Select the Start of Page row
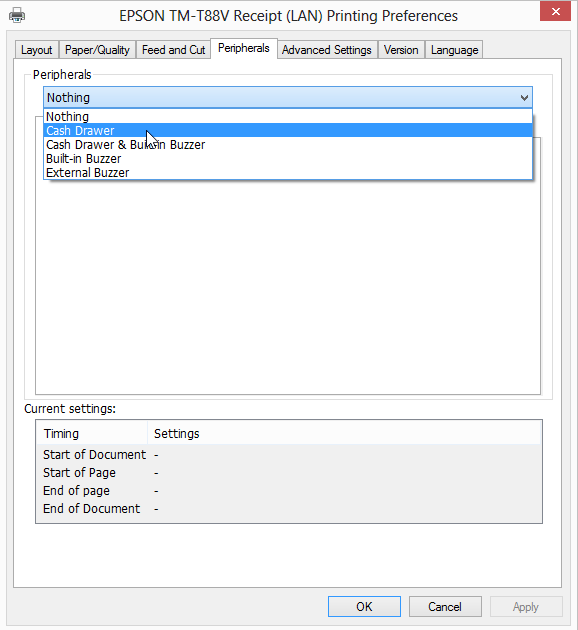The width and height of the screenshot is (578, 630). (289, 472)
